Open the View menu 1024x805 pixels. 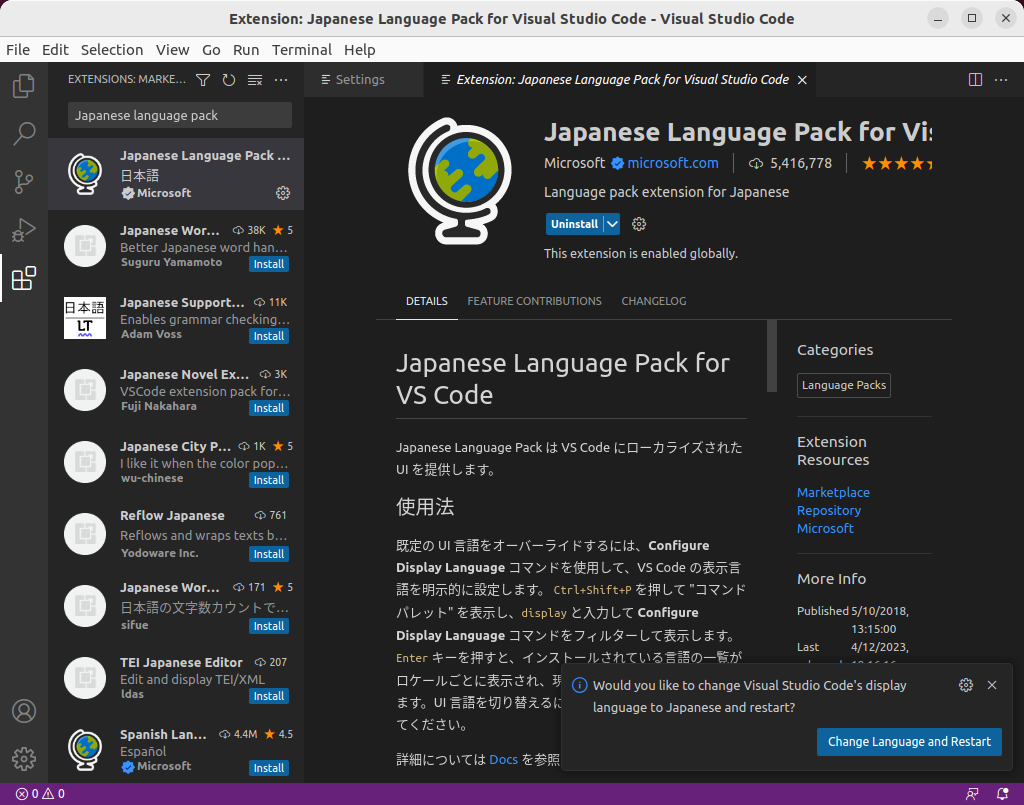click(x=172, y=50)
